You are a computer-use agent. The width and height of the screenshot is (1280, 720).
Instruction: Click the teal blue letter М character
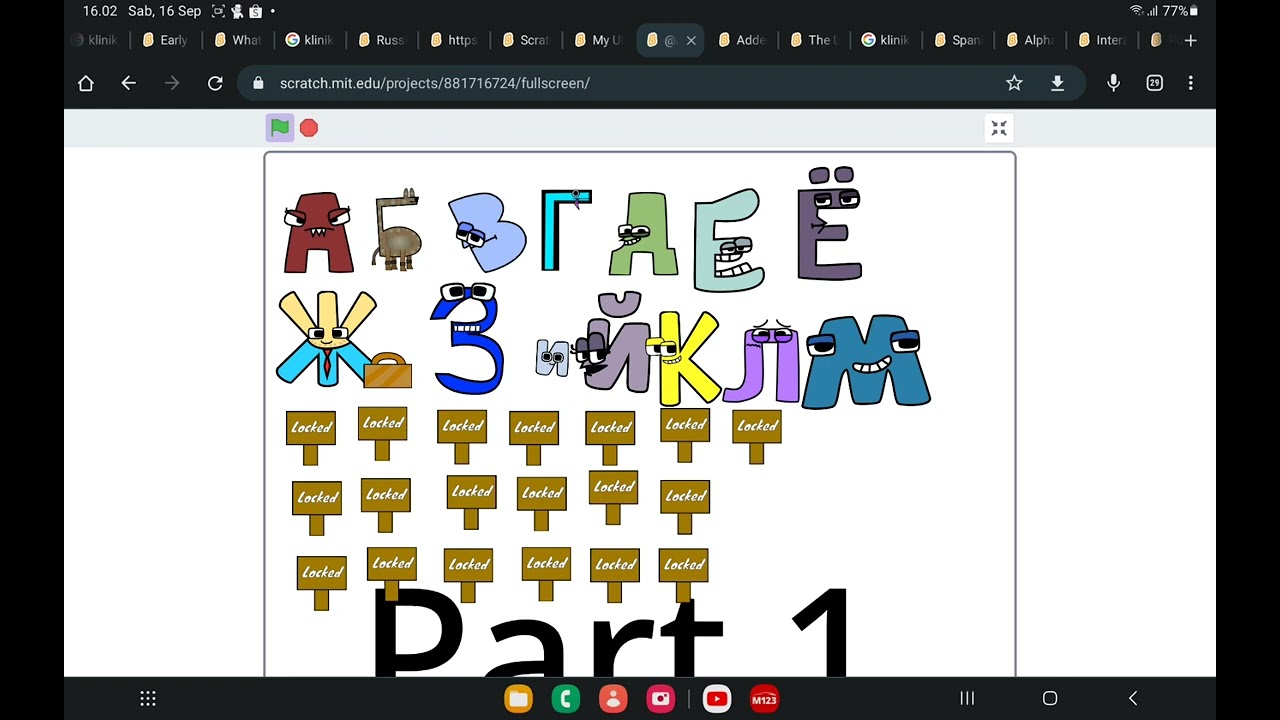click(866, 361)
